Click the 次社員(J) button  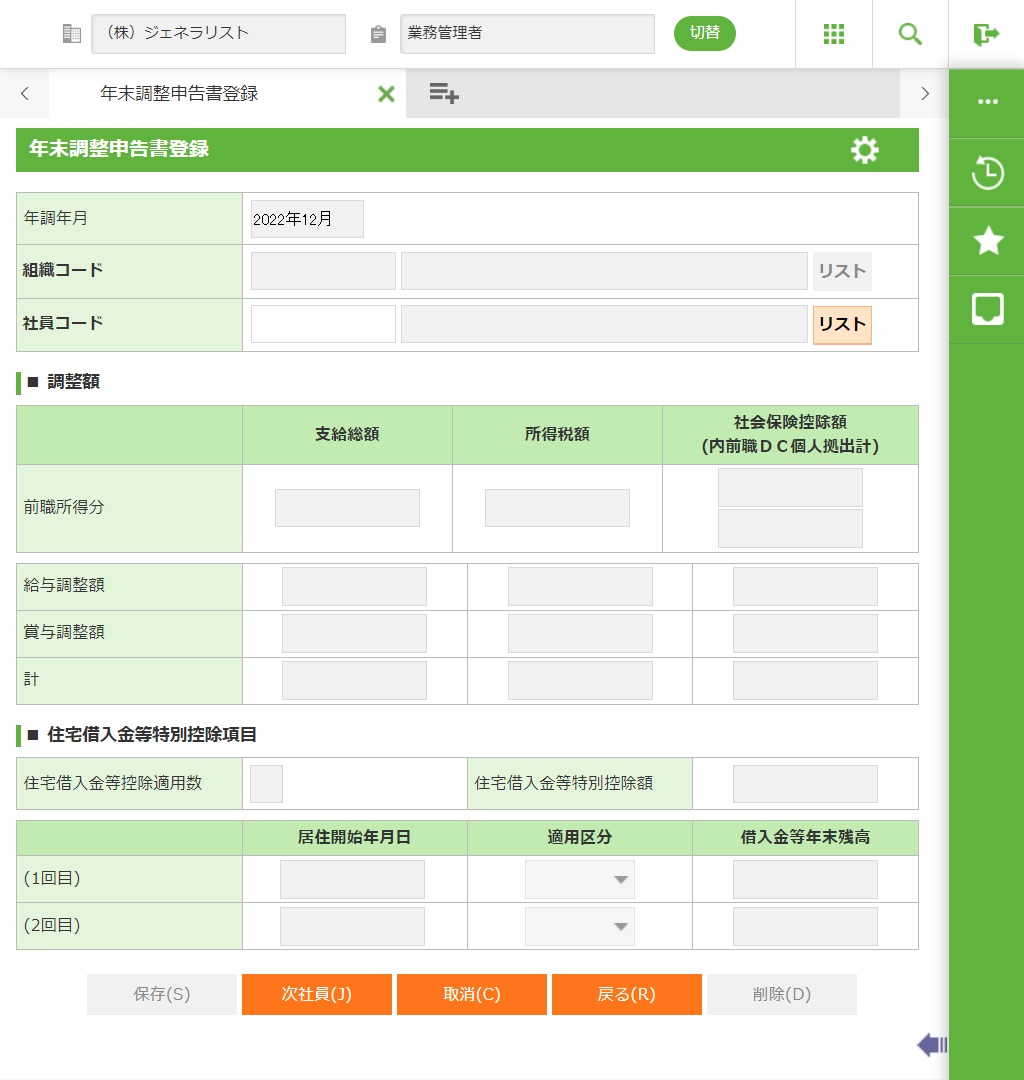click(316, 995)
